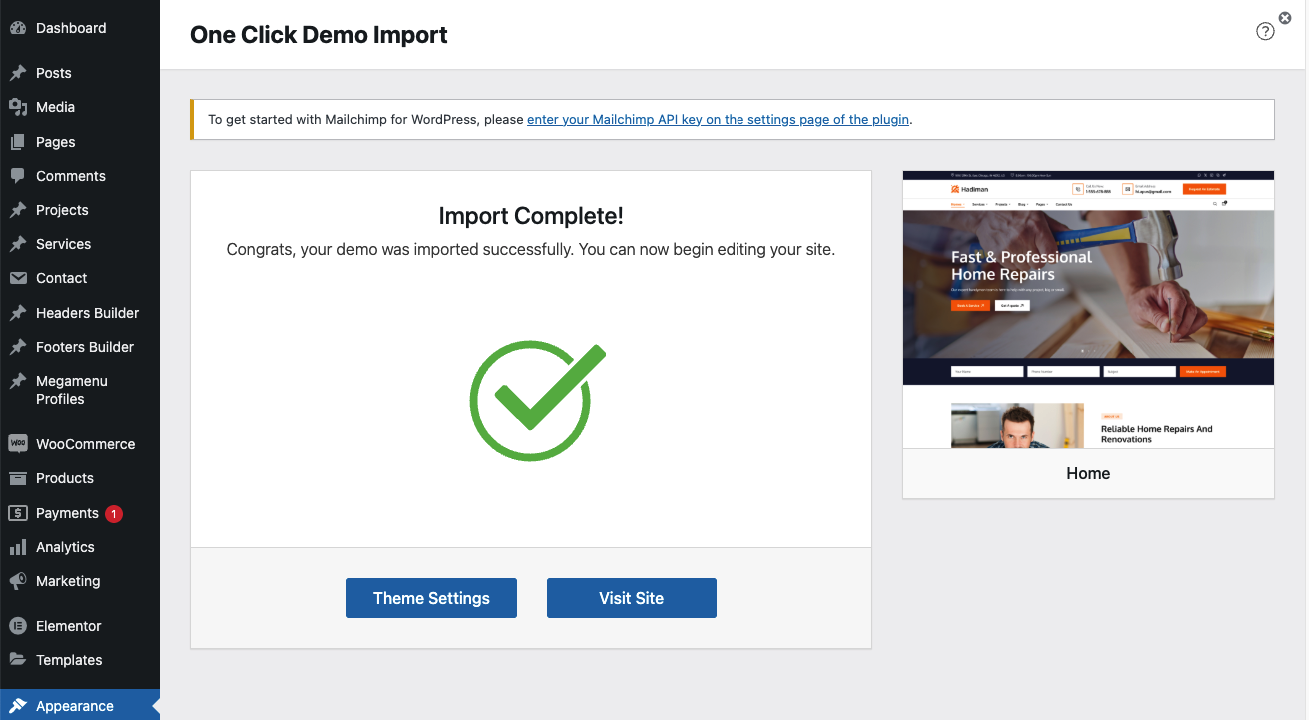Select Megamenu Profiles in sidebar

pos(71,390)
